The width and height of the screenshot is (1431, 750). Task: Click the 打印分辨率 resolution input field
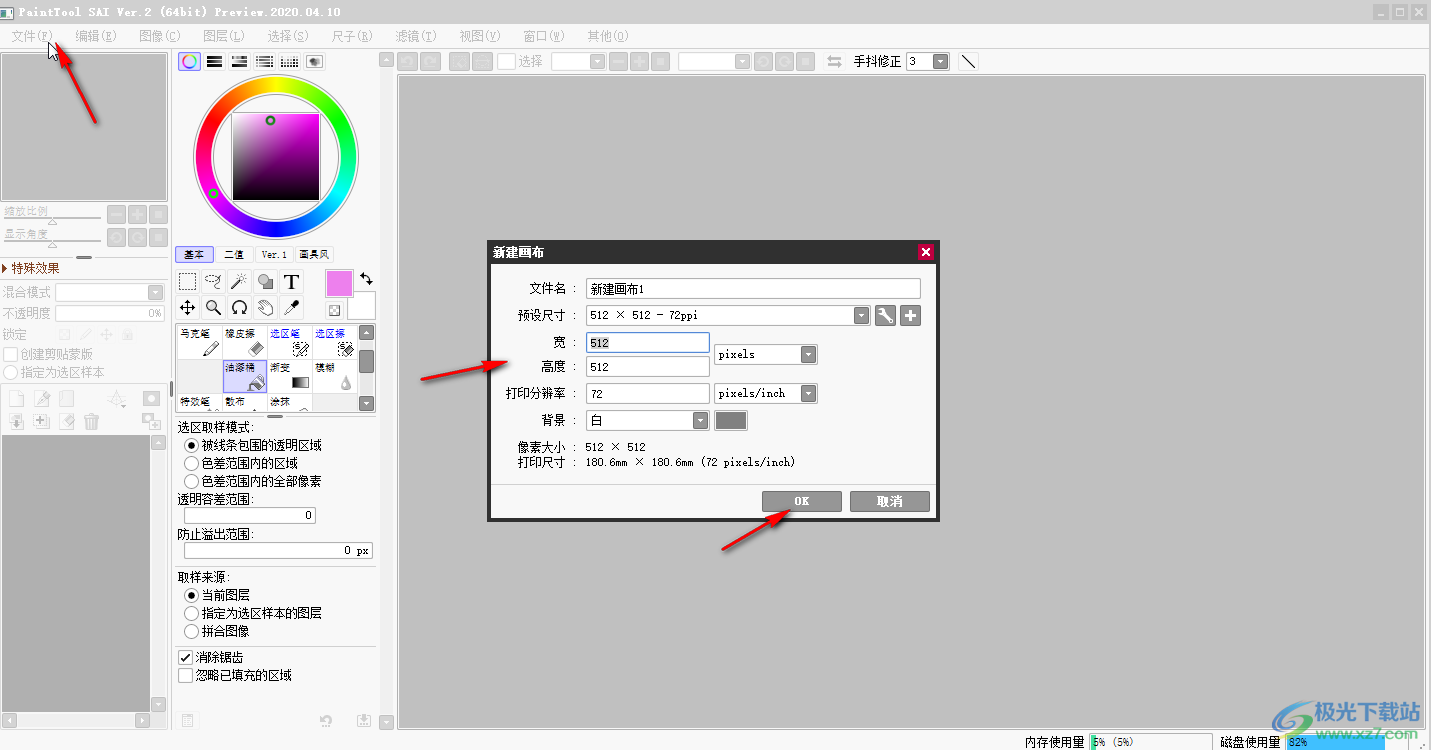(648, 394)
